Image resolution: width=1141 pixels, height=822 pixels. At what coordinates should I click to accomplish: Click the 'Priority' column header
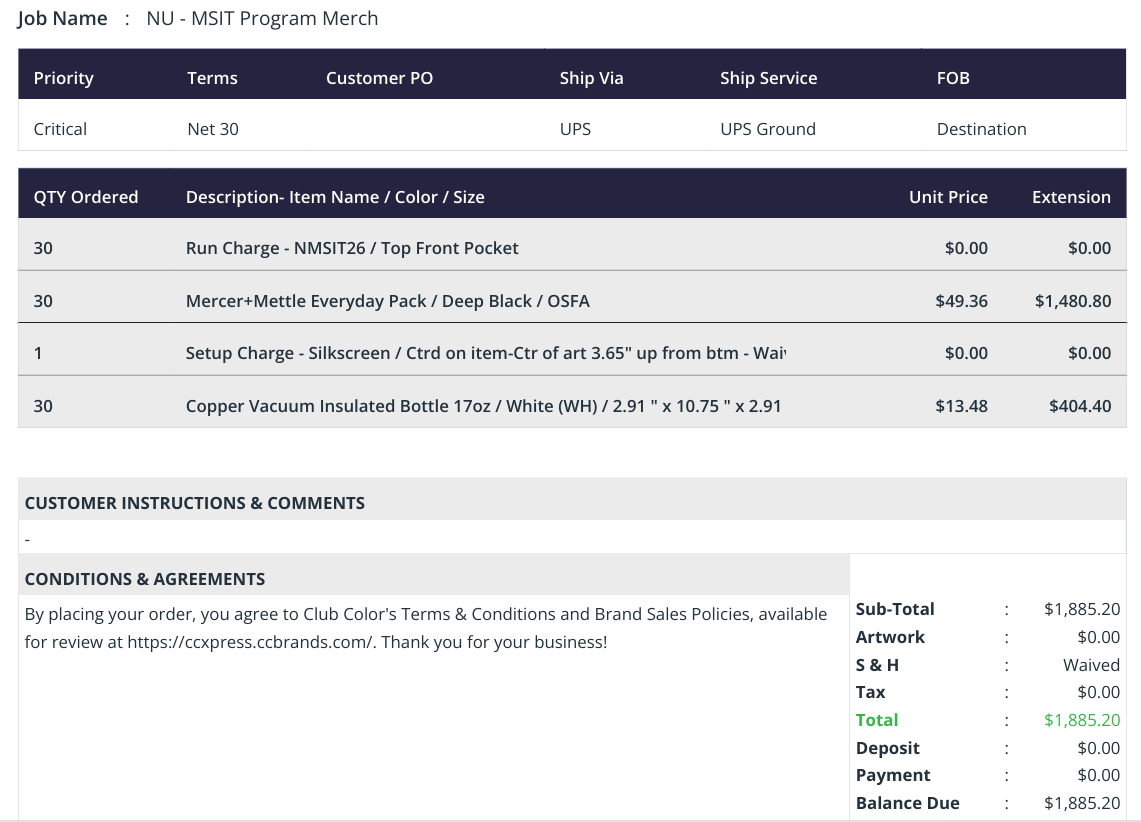(x=63, y=78)
